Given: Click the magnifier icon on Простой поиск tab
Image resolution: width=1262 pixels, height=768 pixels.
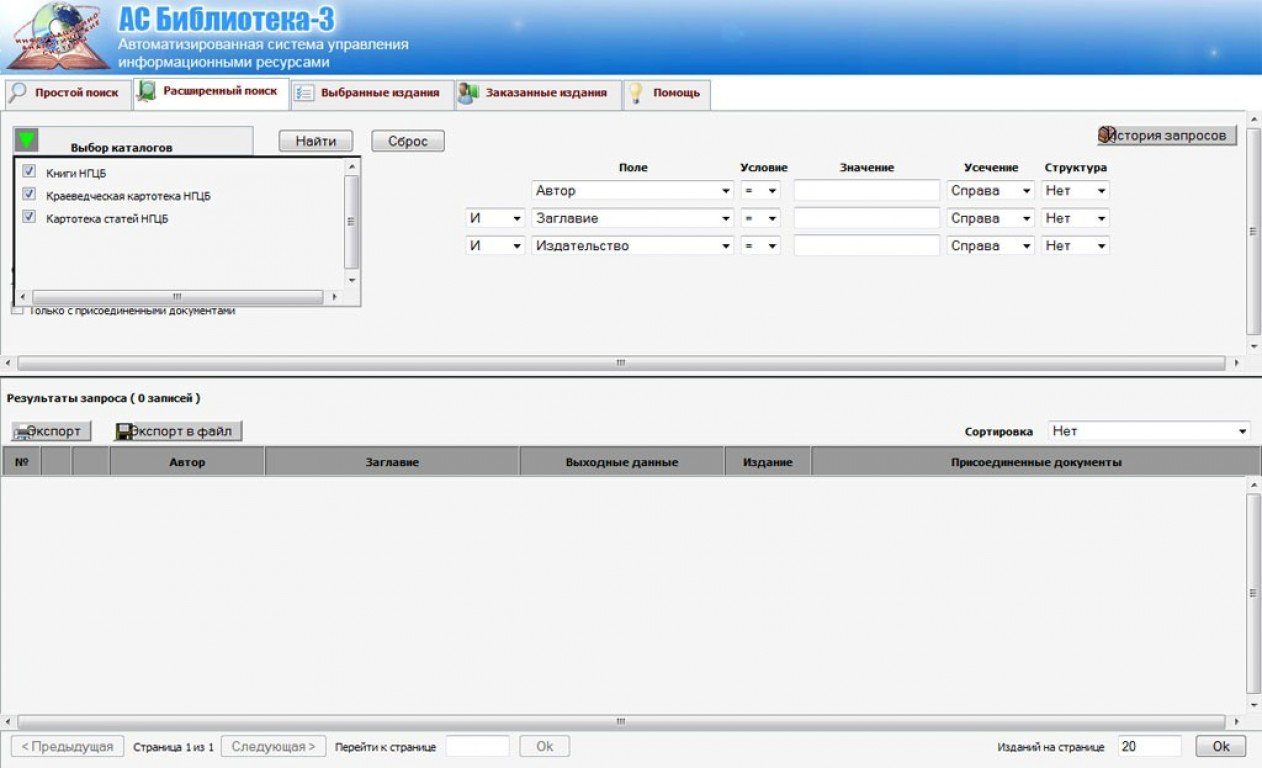Looking at the screenshot, I should coord(18,93).
